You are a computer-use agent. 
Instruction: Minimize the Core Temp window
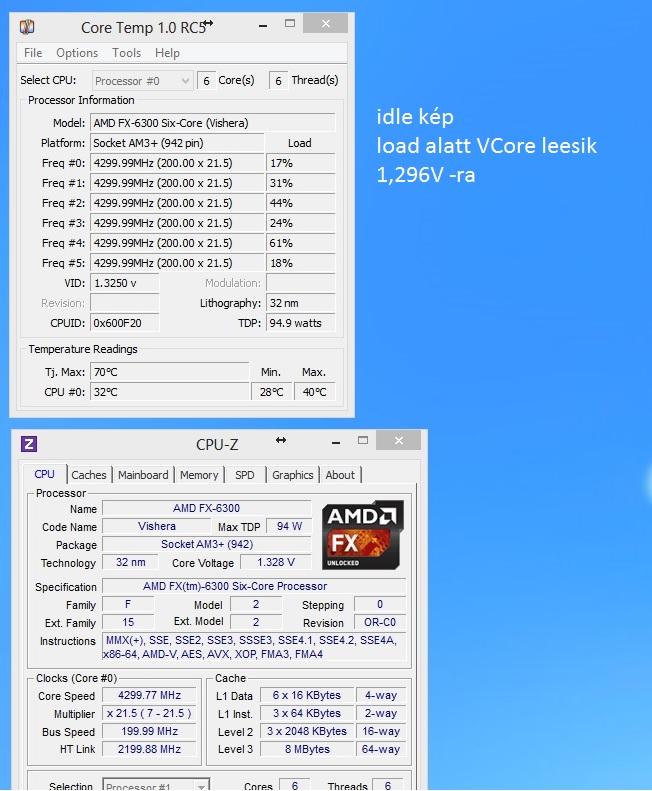coord(263,25)
